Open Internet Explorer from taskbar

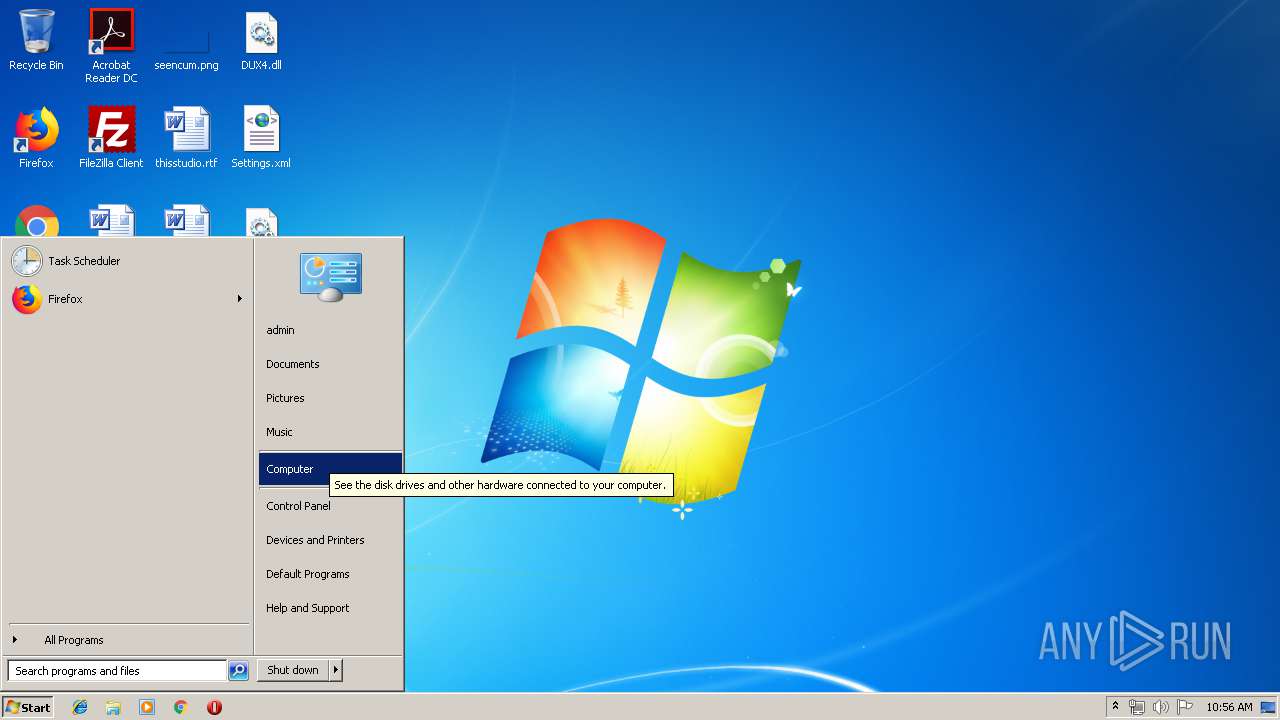[x=80, y=707]
